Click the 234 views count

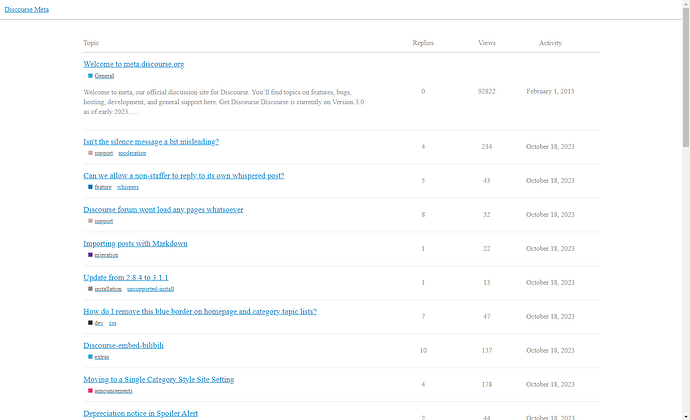(487, 146)
